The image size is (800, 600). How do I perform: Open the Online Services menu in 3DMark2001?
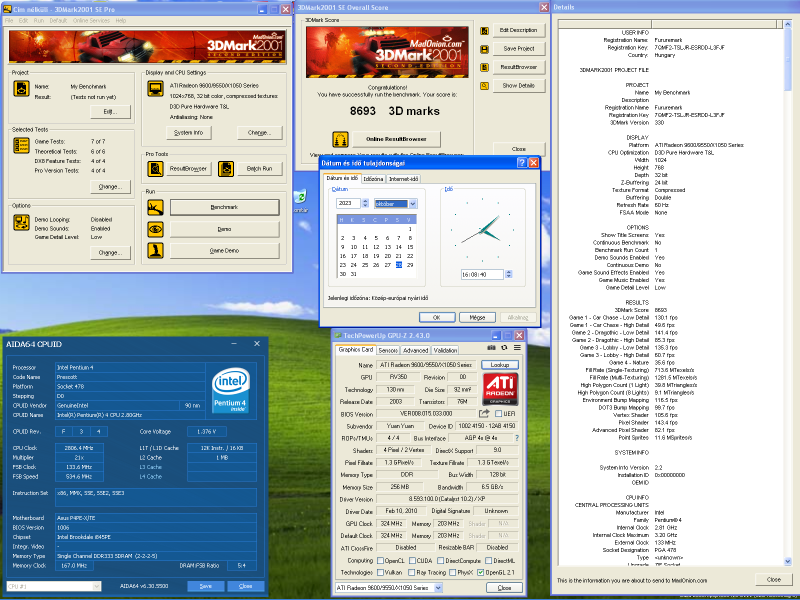click(91, 20)
